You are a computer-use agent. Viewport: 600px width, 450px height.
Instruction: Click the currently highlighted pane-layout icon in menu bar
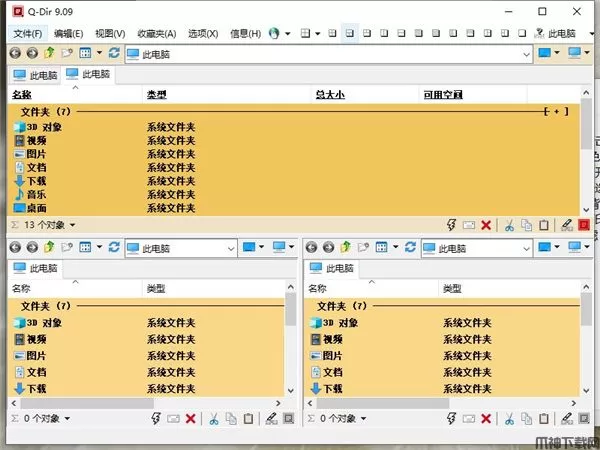pos(349,33)
